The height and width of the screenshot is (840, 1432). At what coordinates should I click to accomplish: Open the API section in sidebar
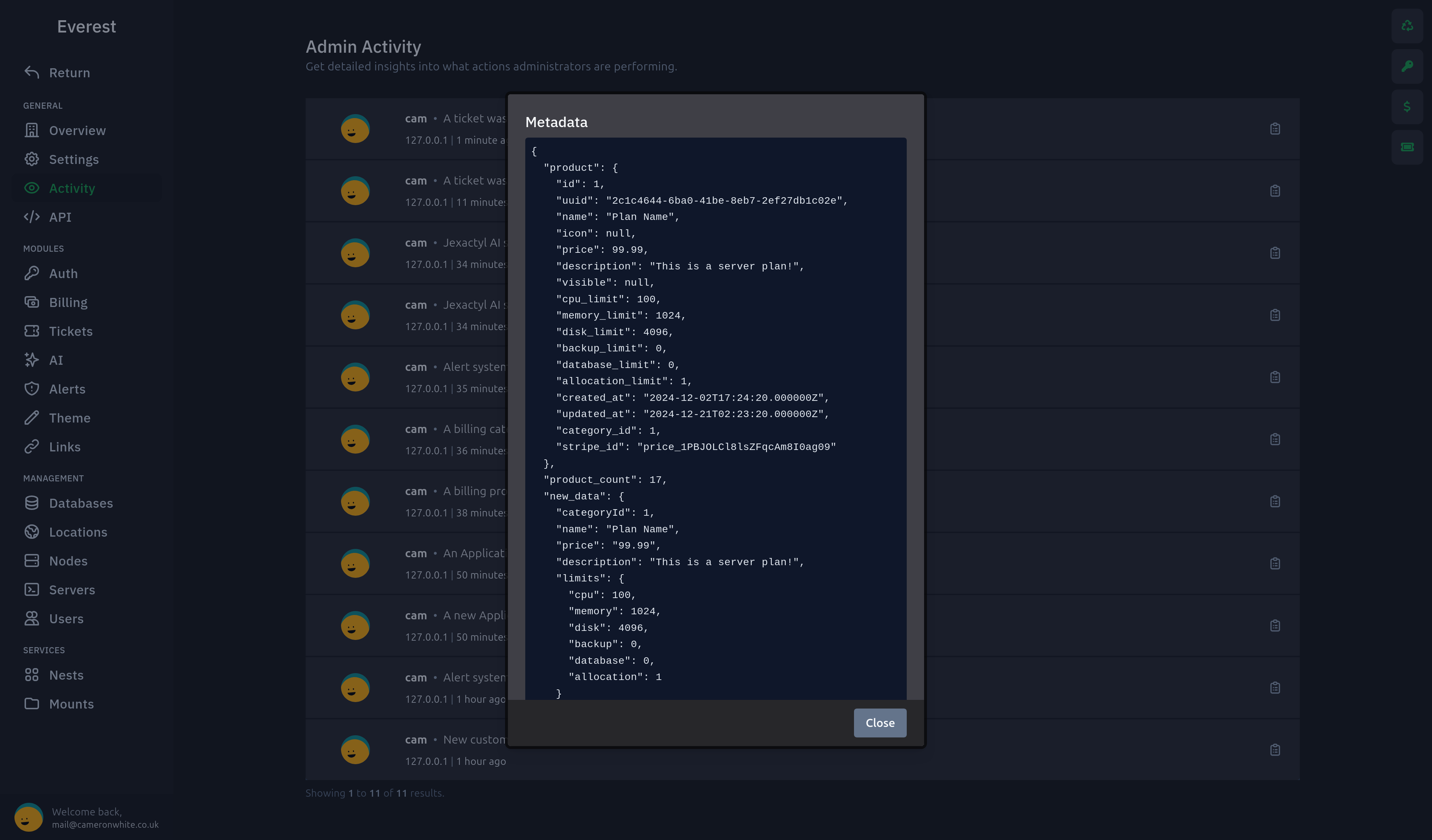pyautogui.click(x=60, y=217)
